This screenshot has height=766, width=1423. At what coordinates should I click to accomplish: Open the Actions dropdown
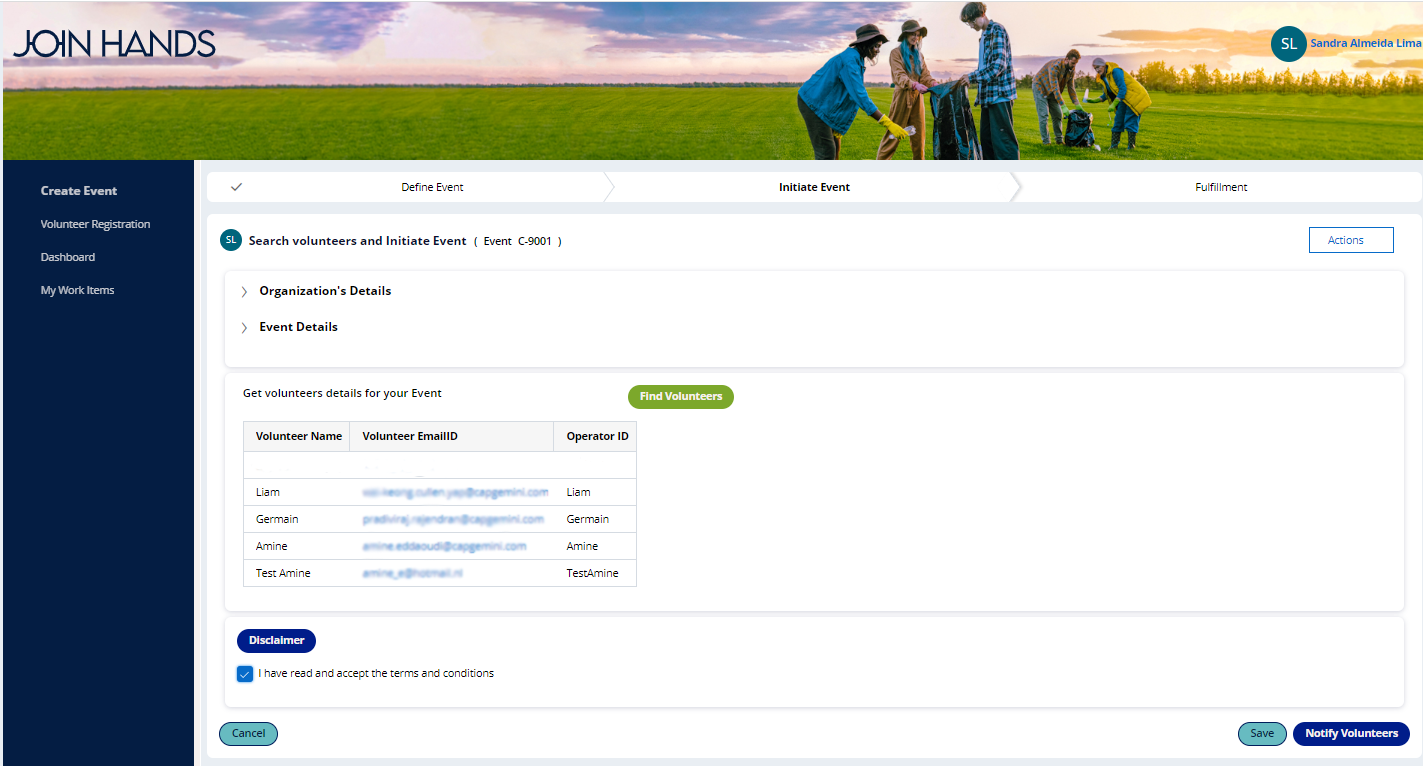point(1351,240)
